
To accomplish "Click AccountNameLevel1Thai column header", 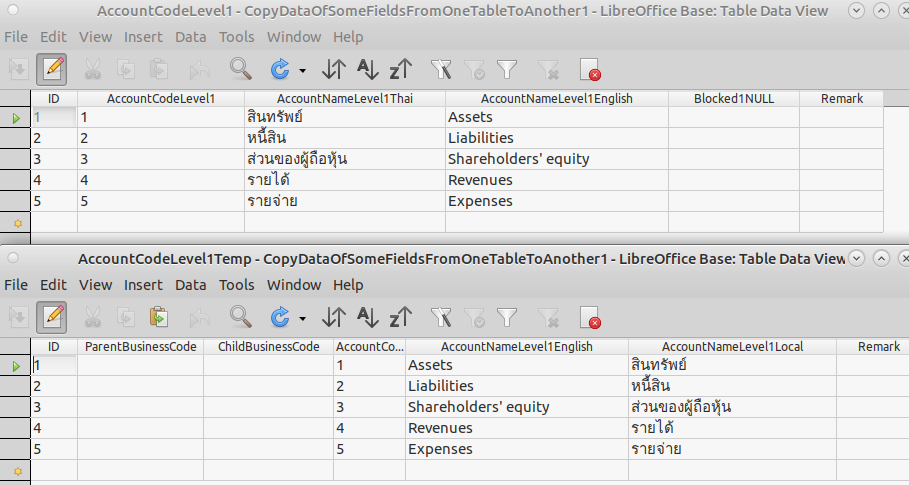I will coord(345,99).
